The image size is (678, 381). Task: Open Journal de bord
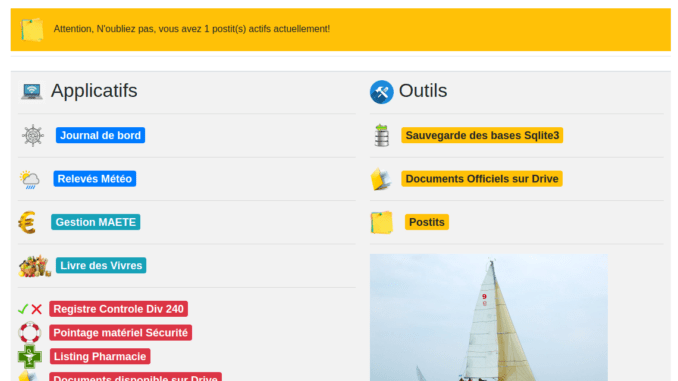pyautogui.click(x=100, y=135)
